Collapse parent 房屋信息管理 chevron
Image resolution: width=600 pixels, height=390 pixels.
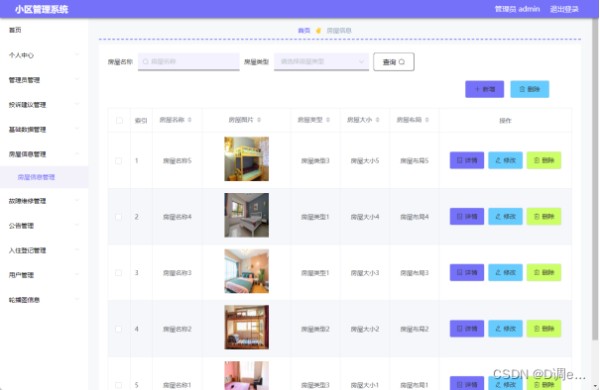[x=77, y=154]
